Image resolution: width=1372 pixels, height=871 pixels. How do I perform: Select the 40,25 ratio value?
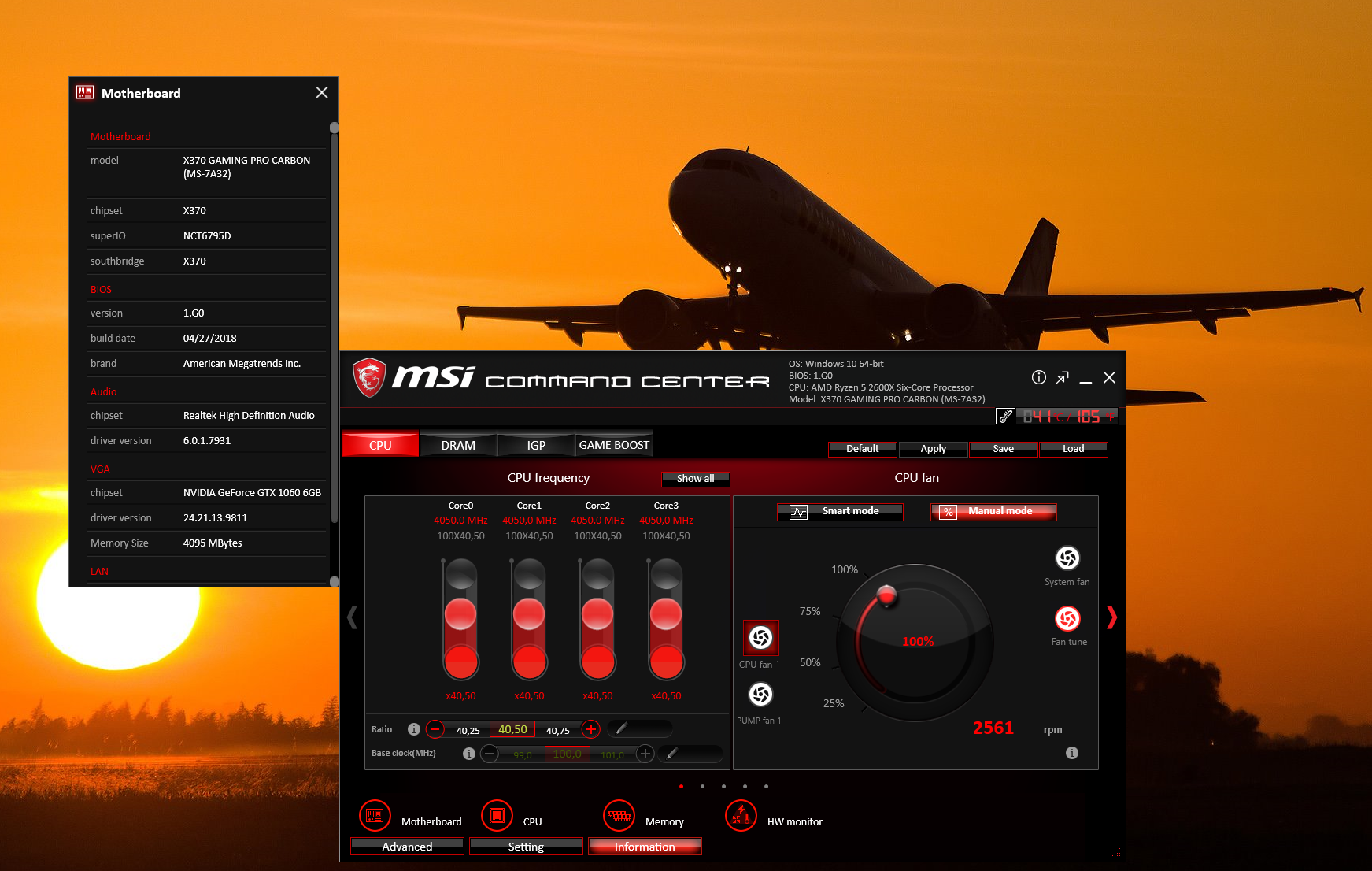coord(468,731)
